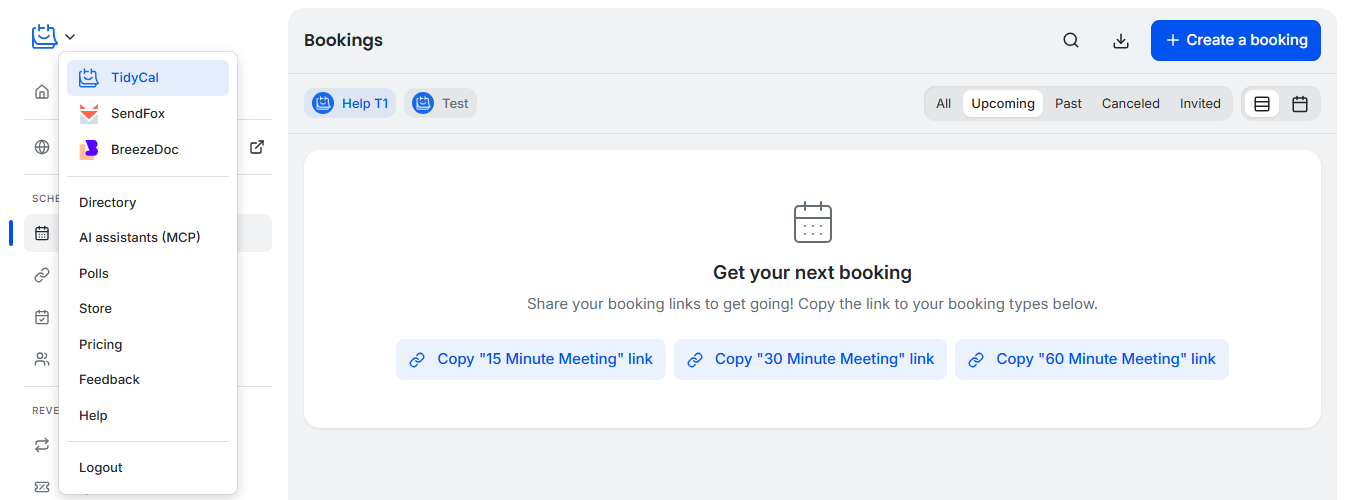
Task: Select the Upcoming bookings tab
Action: pos(1003,104)
